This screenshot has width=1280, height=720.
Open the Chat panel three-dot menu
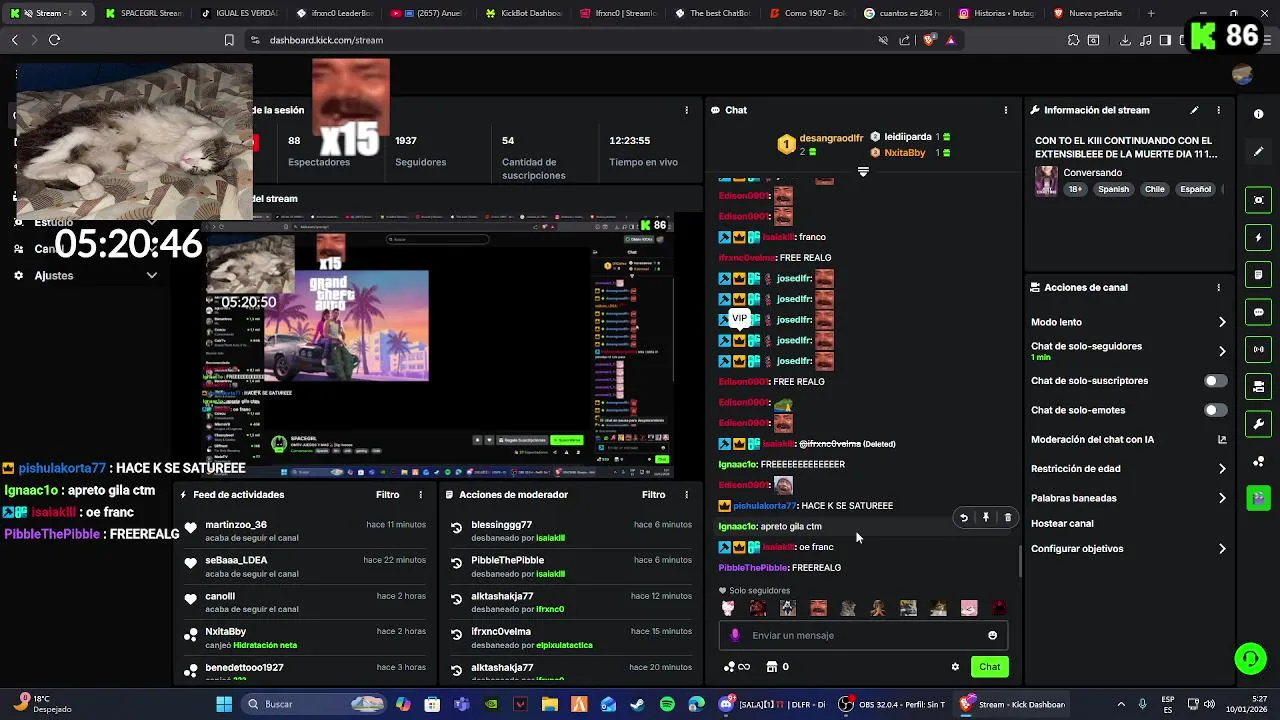(x=1006, y=110)
